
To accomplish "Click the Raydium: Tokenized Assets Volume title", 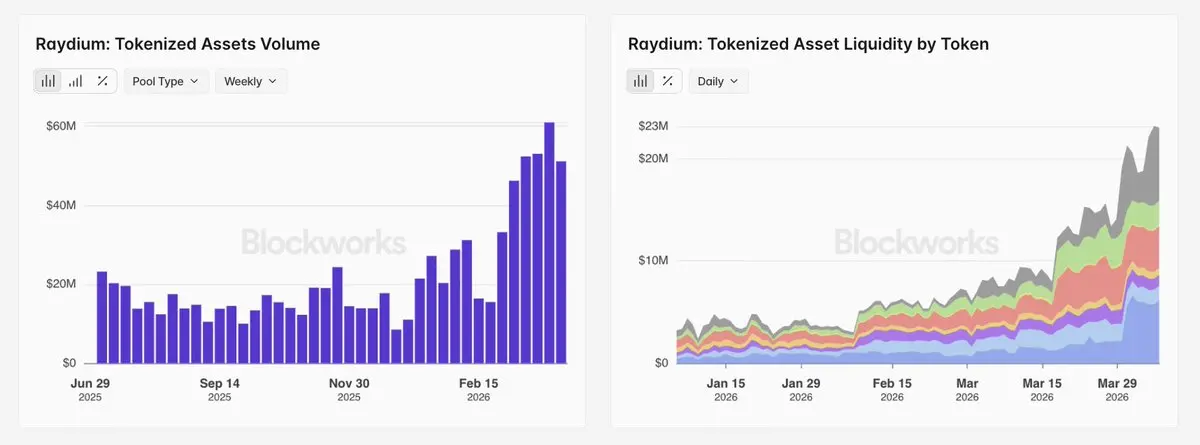I will click(177, 44).
